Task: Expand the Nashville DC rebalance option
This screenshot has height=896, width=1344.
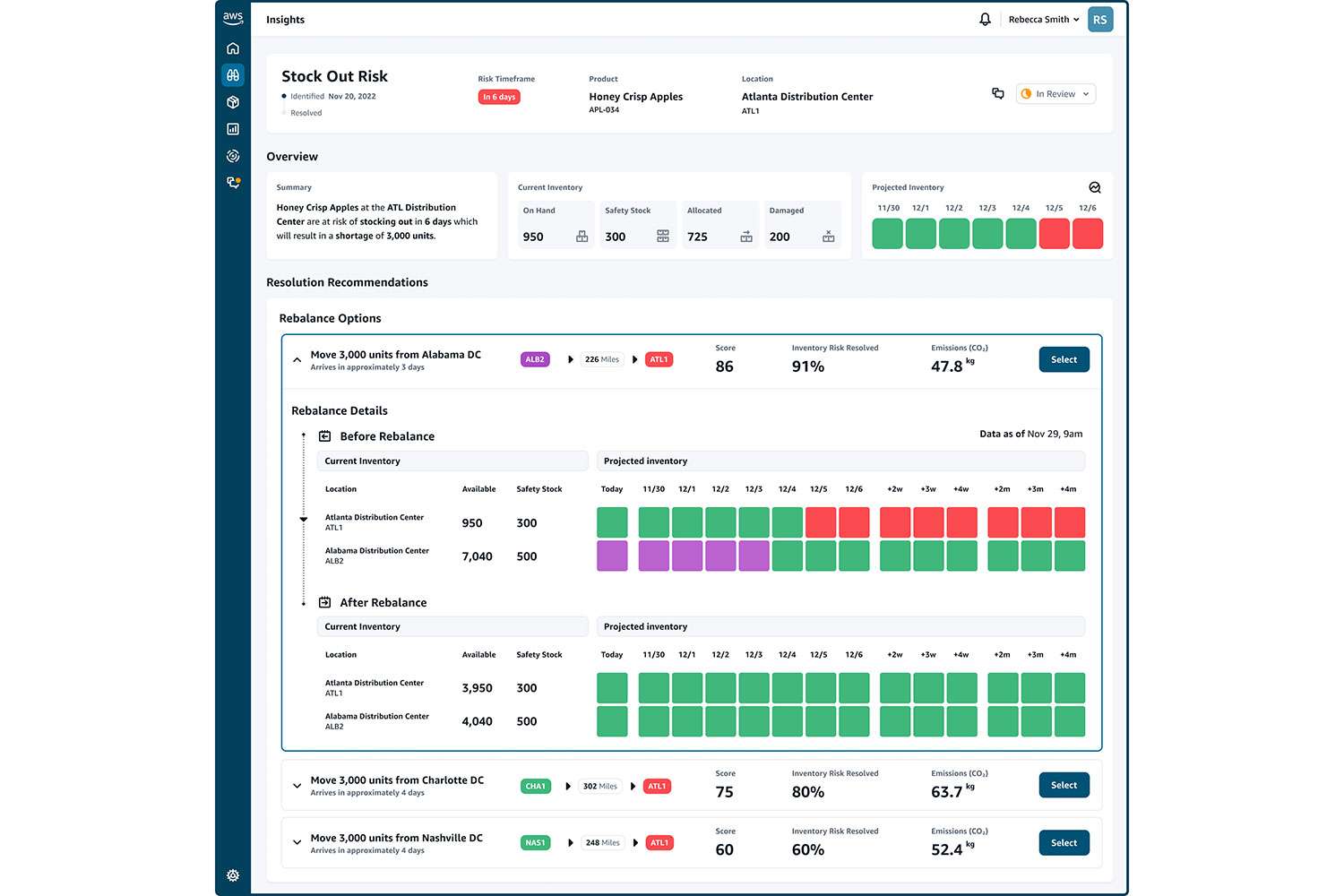Action: pos(297,842)
